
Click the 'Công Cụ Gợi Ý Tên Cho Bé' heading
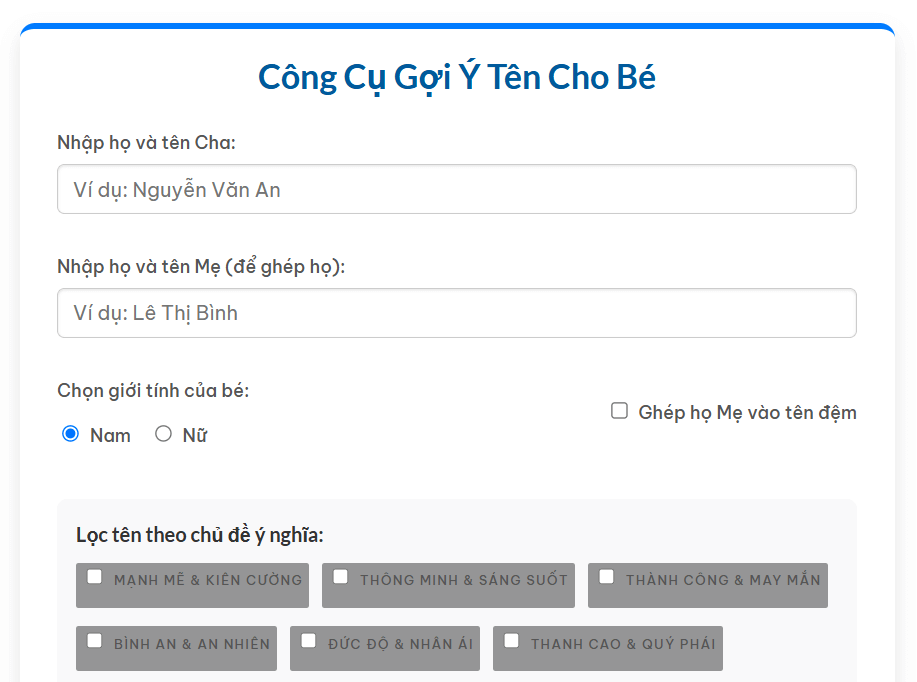(457, 77)
